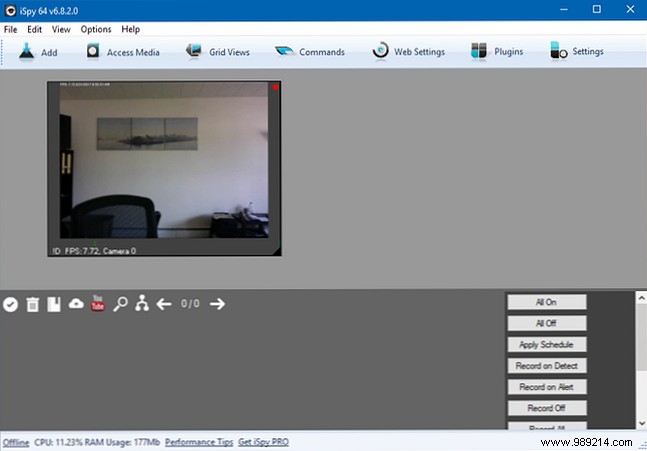Click the Record on Alert button
The height and width of the screenshot is (451, 647).
(x=547, y=387)
